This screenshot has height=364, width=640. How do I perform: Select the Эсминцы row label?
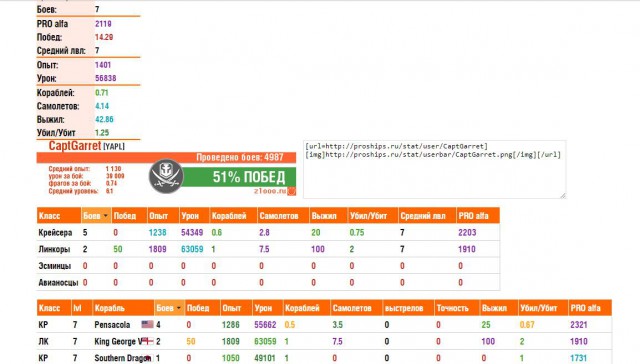[55, 266]
